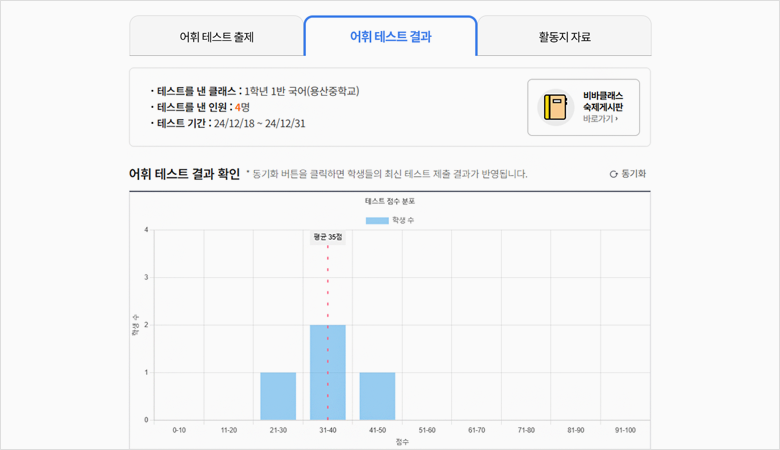780x450 pixels.
Task: Click the 점수 x-axis title
Action: (402, 442)
